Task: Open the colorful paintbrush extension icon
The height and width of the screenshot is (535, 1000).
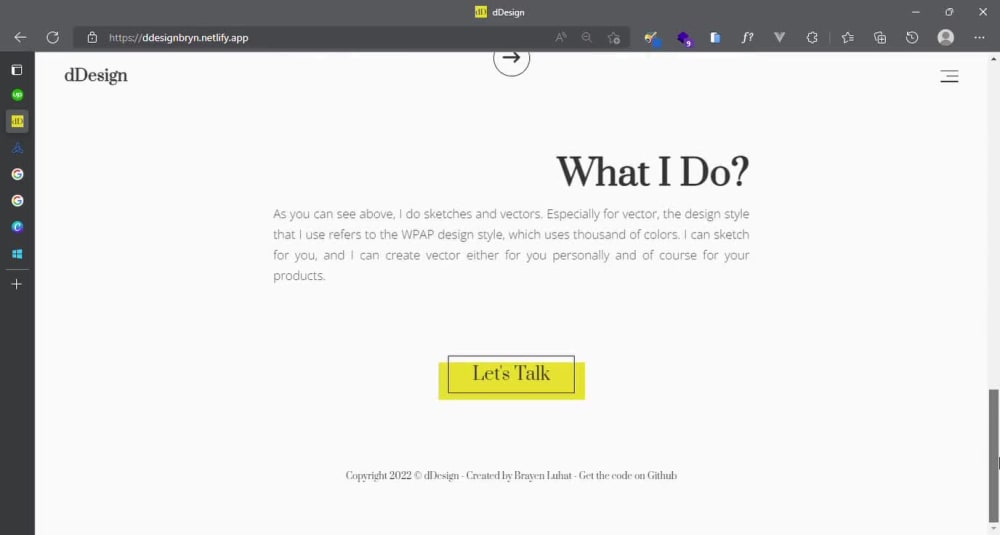Action: (x=651, y=38)
